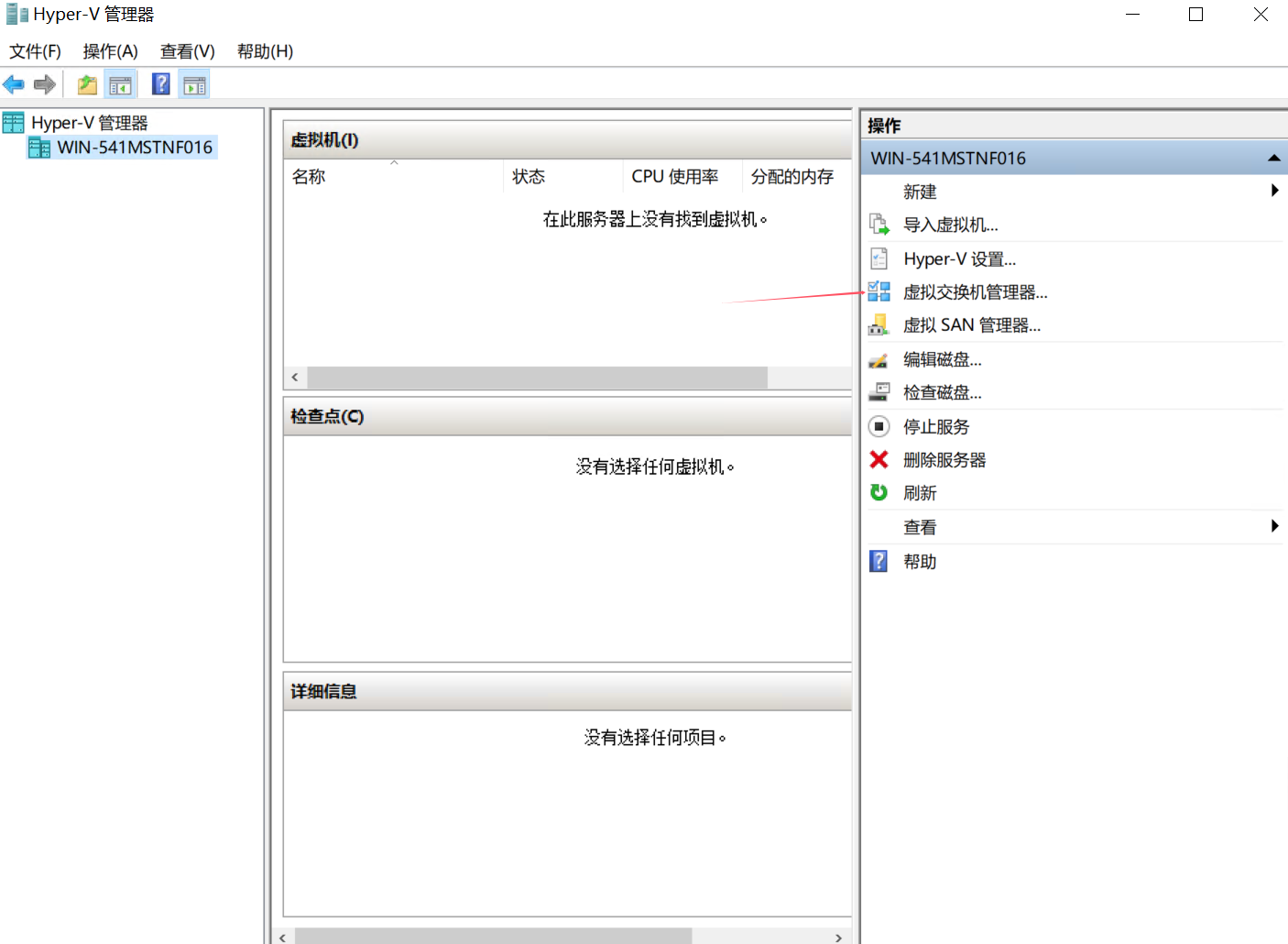
Task: Go back with the blue left arrow
Action: 14,85
